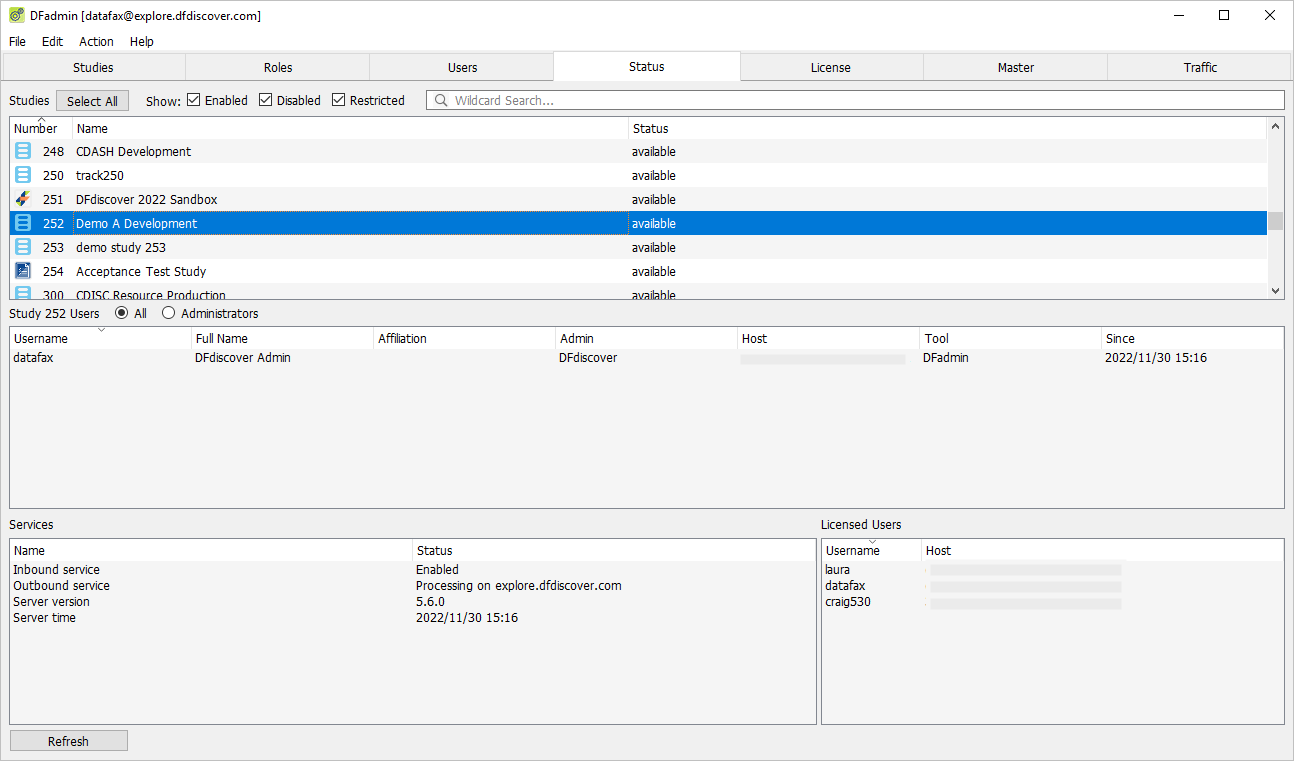Click the Outbound service row
Image resolution: width=1294 pixels, height=761 pixels.
coord(413,585)
